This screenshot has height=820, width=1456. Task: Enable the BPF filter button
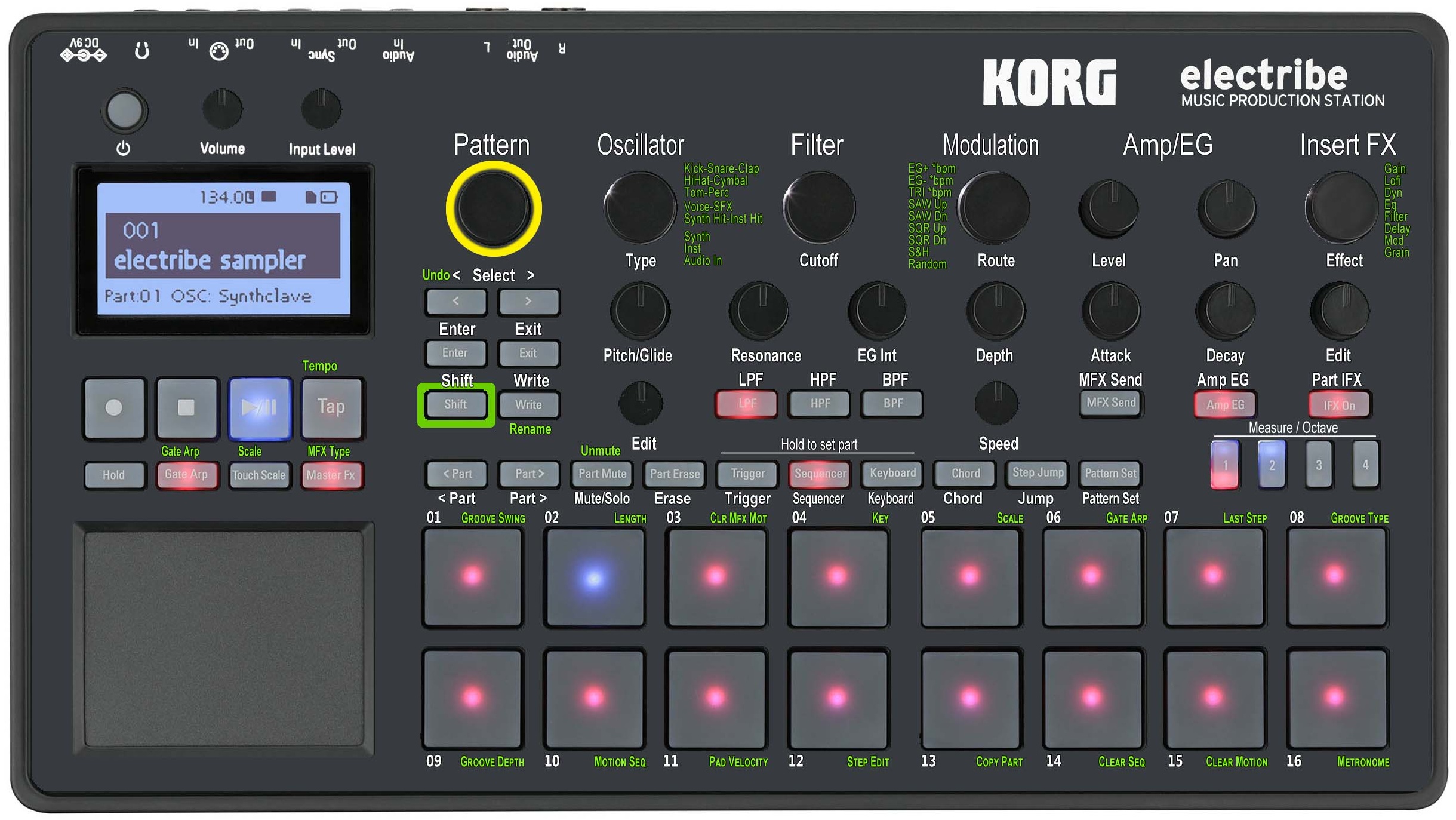point(892,404)
